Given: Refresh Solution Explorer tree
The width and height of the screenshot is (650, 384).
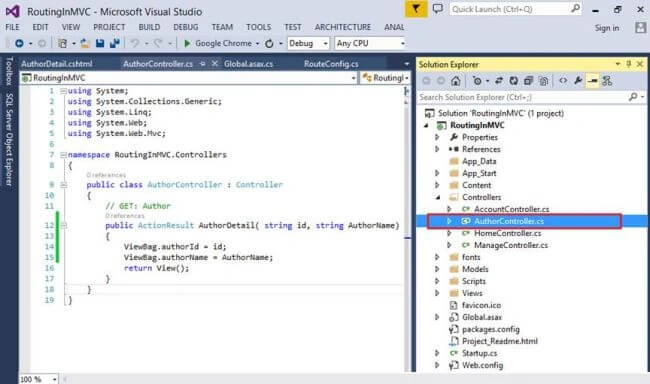Looking at the screenshot, I should coord(514,81).
